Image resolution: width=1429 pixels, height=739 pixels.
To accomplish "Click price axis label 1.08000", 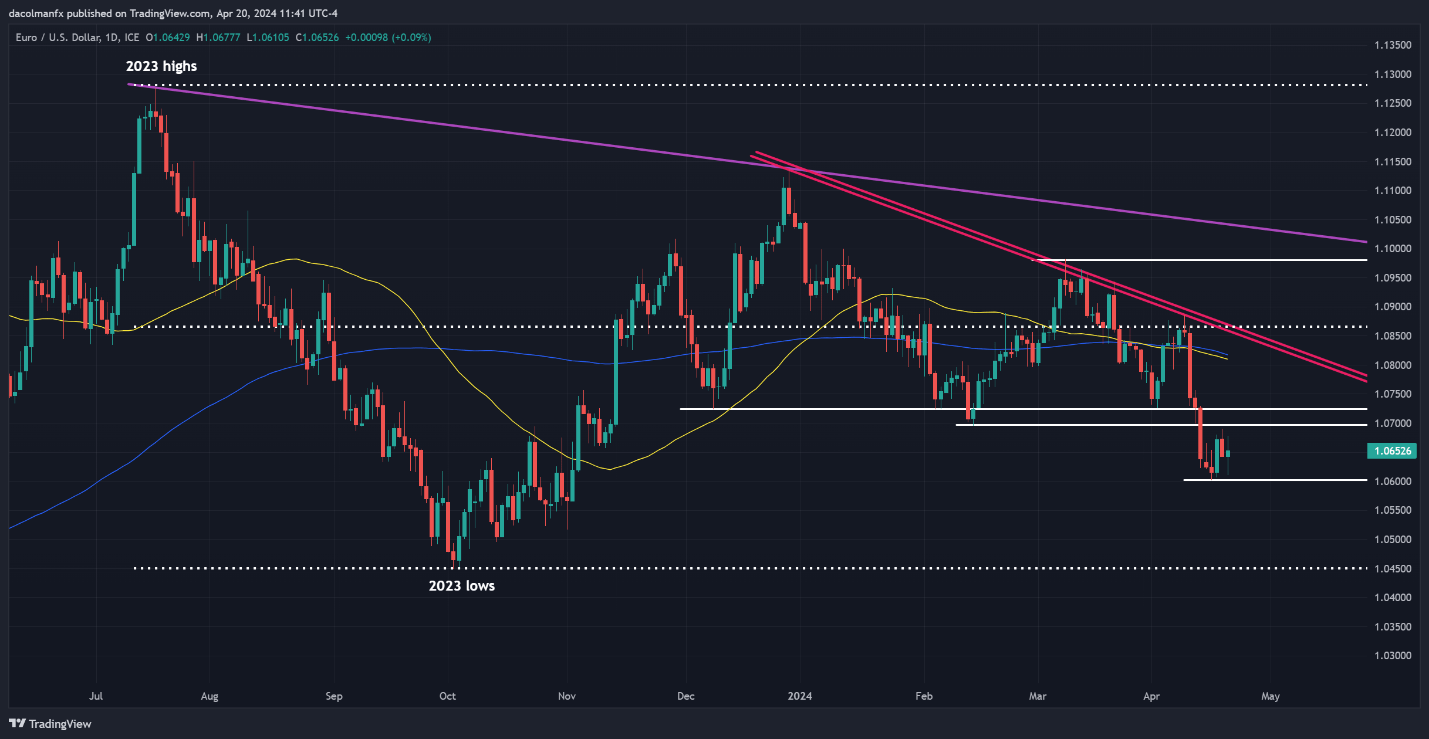I will pos(1393,365).
